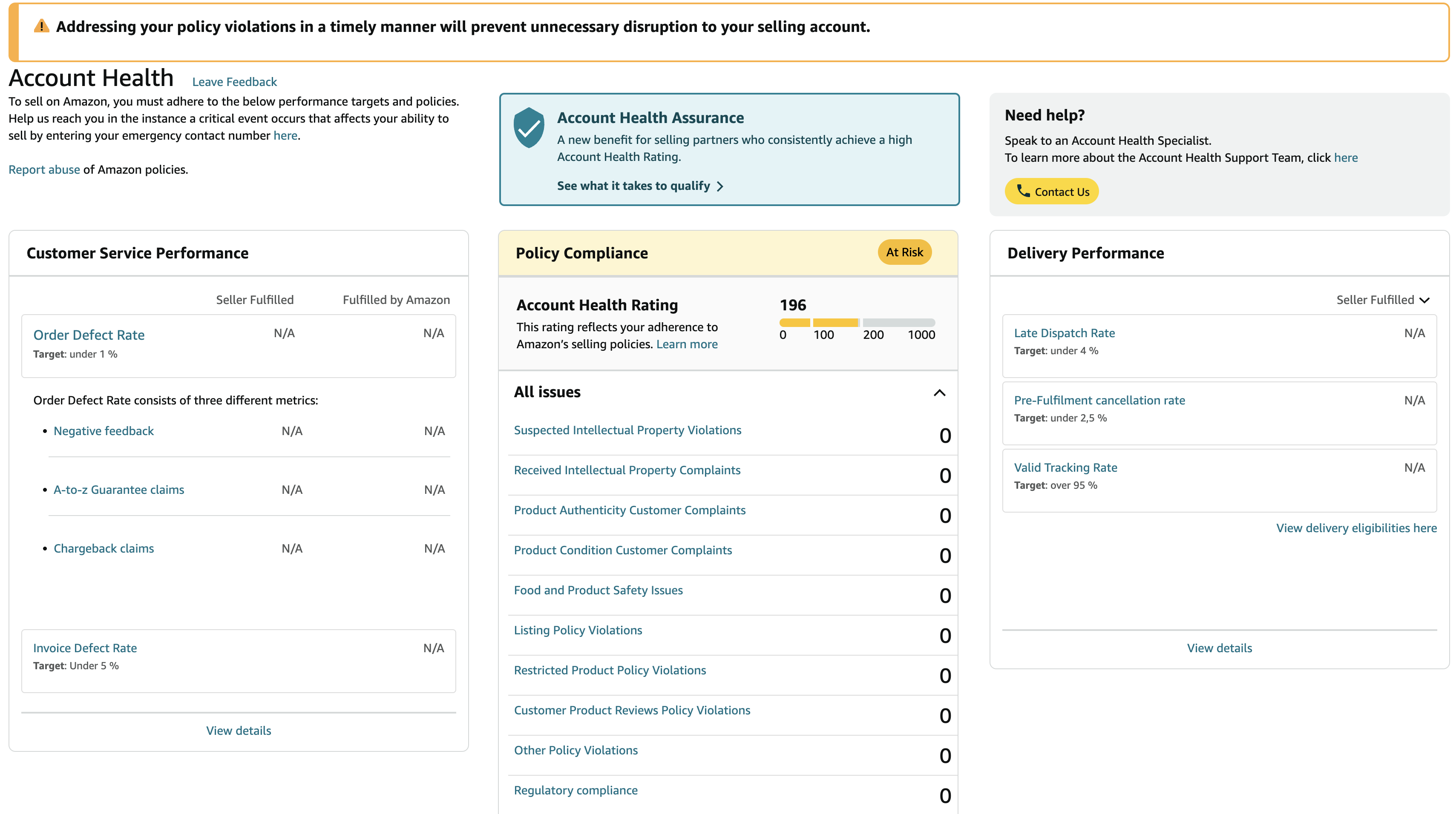Click View delivery eligibilities here

tap(1356, 528)
